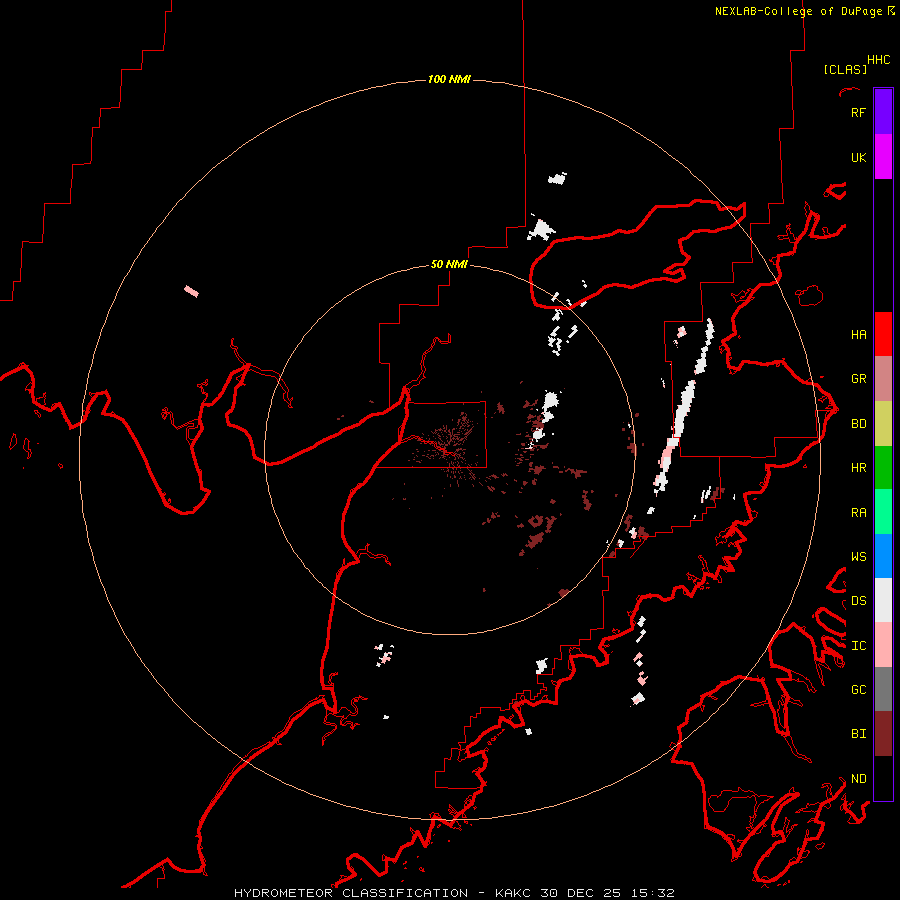900x900 pixels.
Task: Click the long white dry-snow band echo
Action: click(x=684, y=409)
